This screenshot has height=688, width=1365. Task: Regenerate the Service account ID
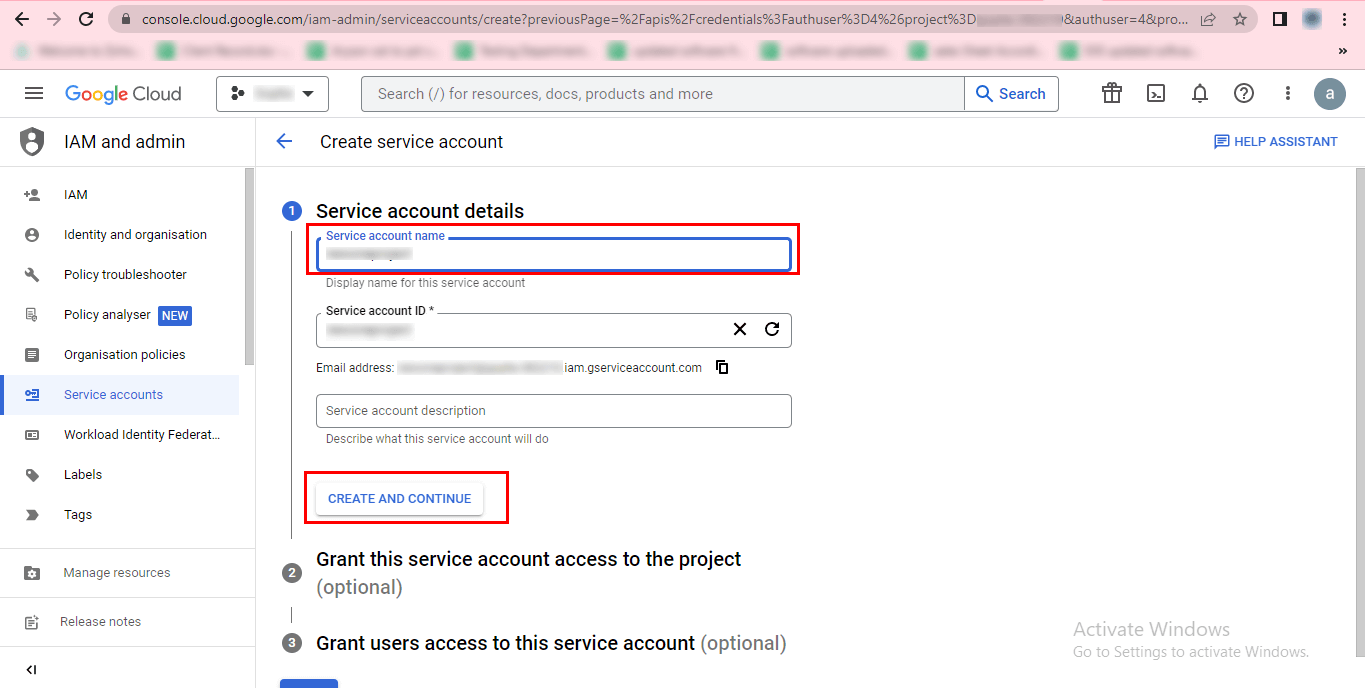coord(772,329)
